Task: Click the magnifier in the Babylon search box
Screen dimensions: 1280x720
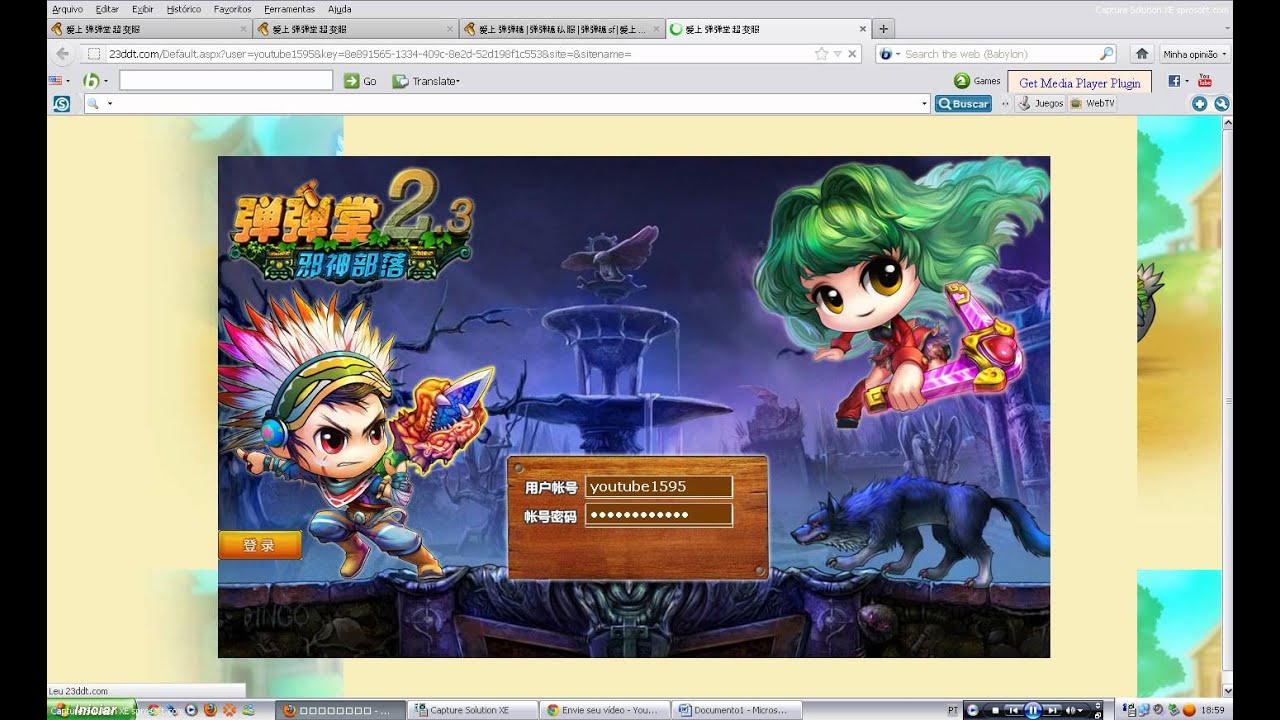Action: (1107, 54)
